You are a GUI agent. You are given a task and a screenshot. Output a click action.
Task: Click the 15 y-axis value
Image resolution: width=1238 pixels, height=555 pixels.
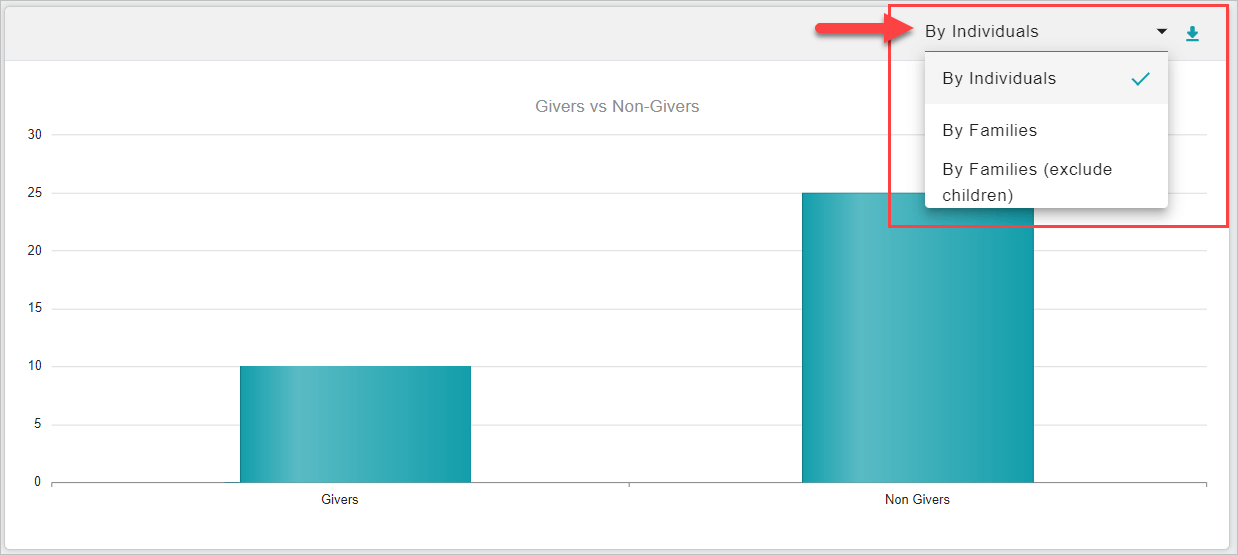click(x=34, y=308)
